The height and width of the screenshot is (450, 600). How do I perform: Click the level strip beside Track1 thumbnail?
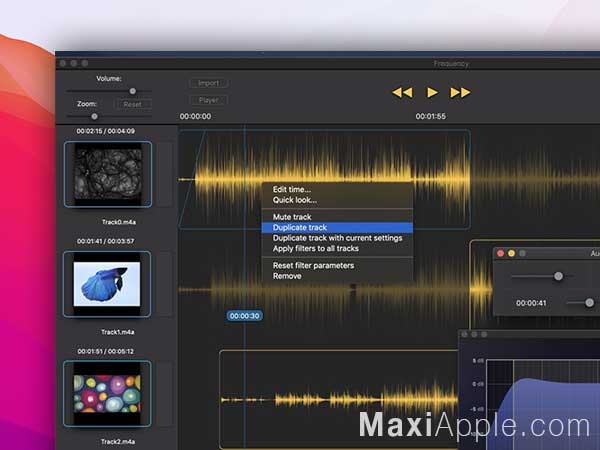(165, 284)
